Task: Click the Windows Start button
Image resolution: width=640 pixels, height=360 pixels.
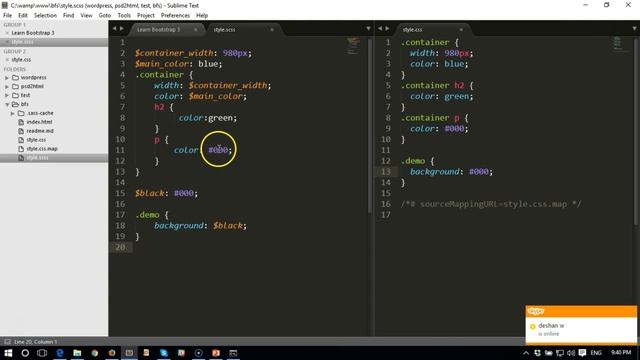Action: tap(8, 353)
